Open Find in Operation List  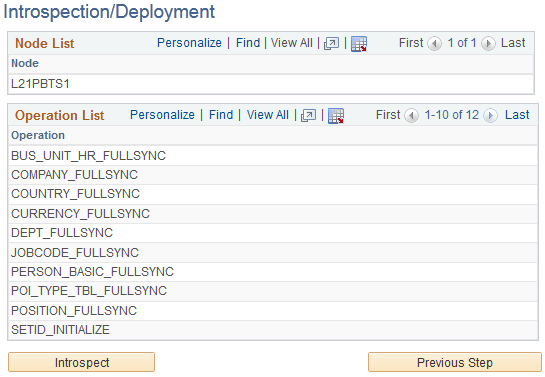click(x=221, y=115)
